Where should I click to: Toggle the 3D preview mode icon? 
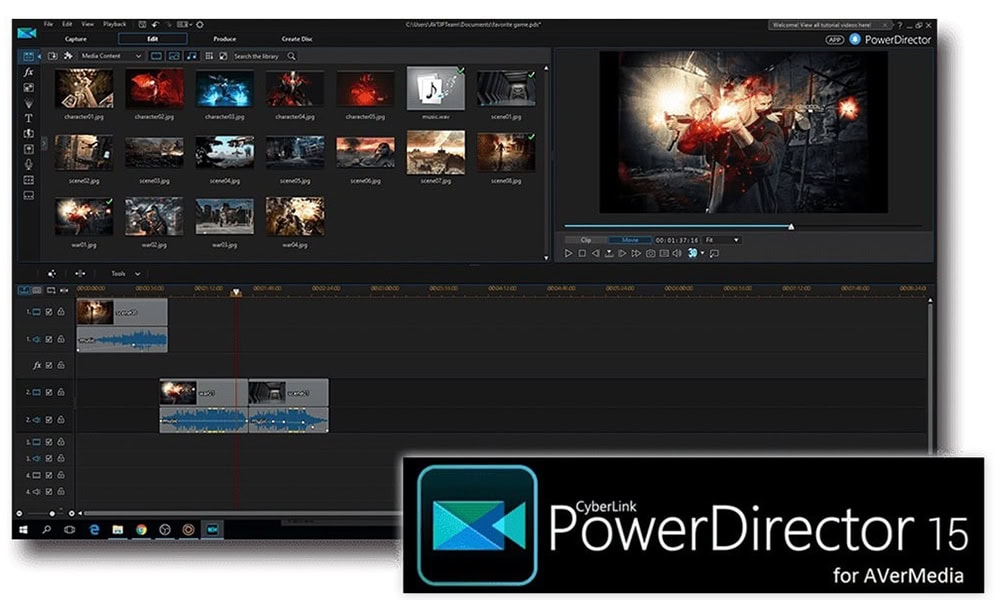click(x=693, y=253)
